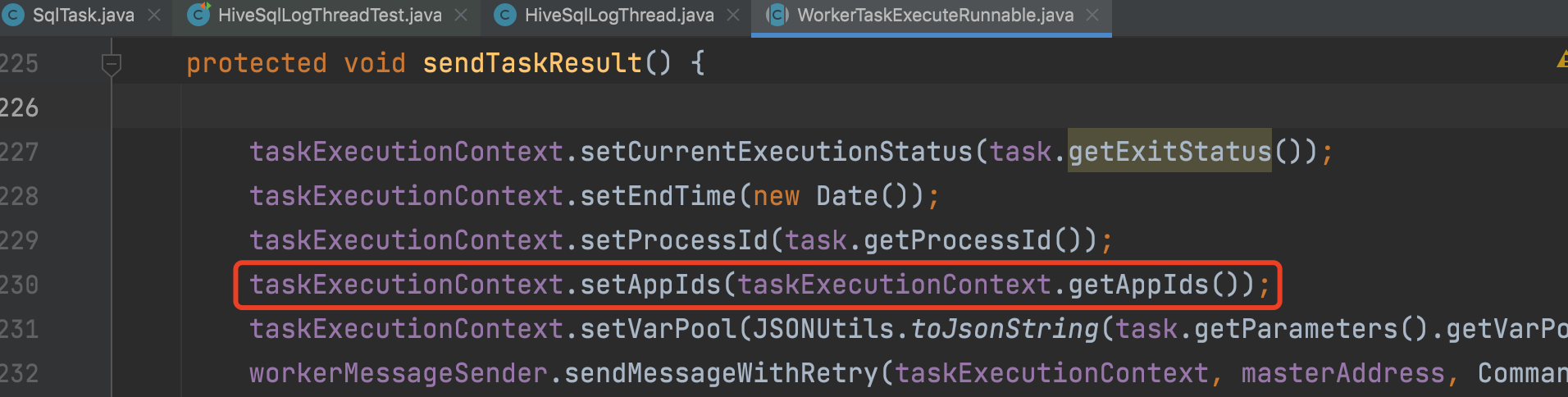Click setEndTime on line 228
The image size is (1568, 397).
[x=659, y=196]
